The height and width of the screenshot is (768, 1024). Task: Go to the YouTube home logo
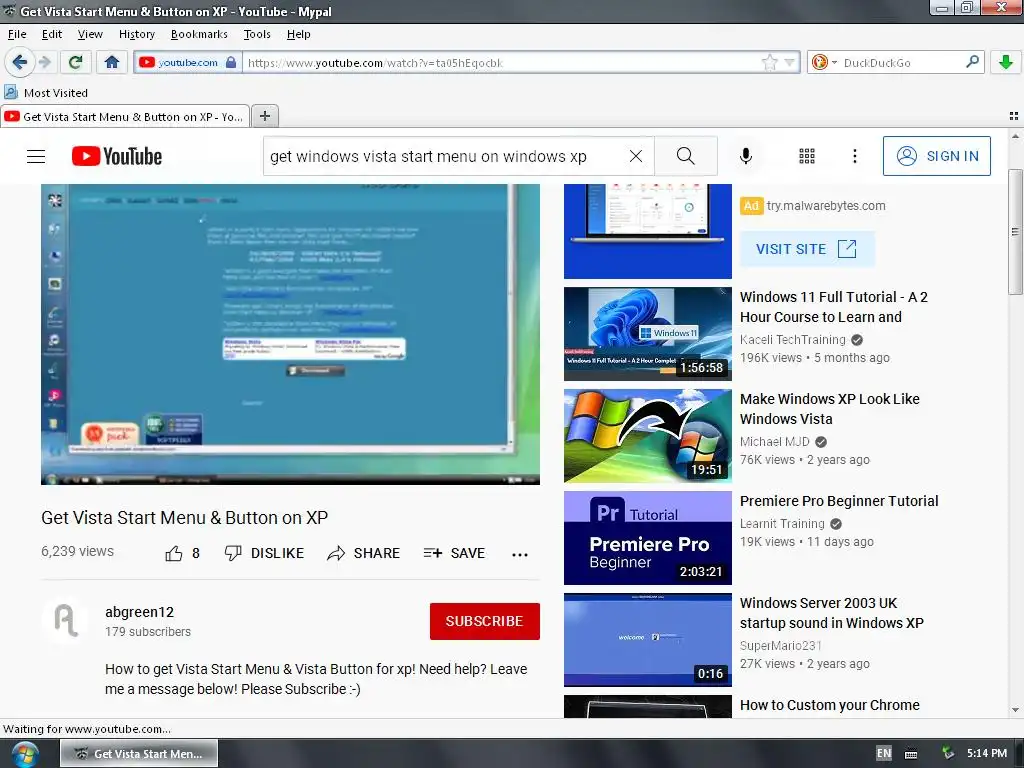tap(116, 156)
